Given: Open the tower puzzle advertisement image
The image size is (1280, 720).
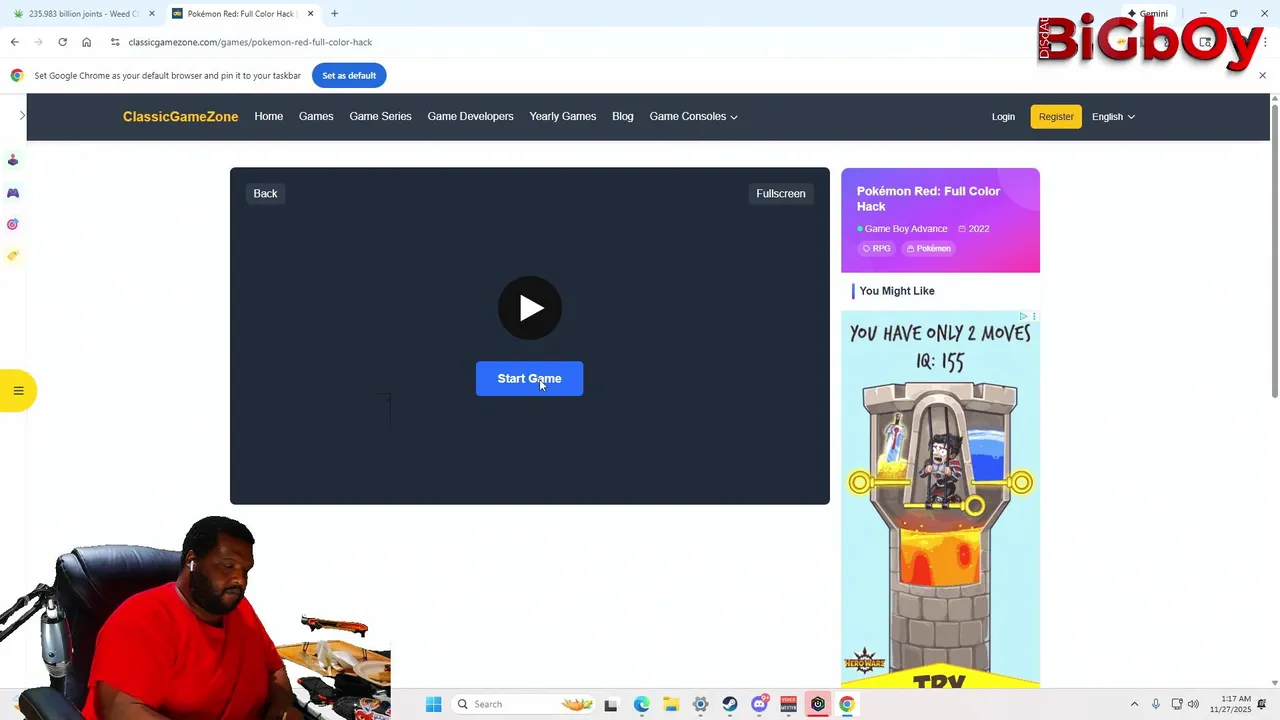Looking at the screenshot, I should click(940, 499).
